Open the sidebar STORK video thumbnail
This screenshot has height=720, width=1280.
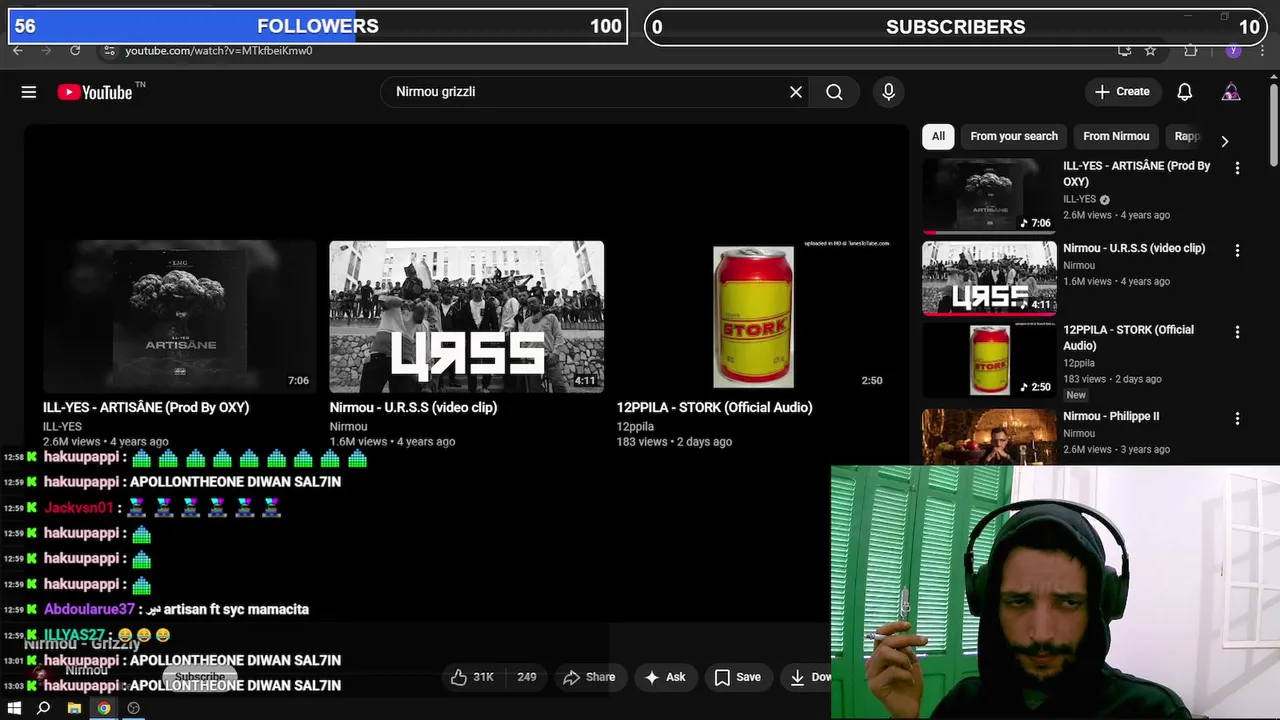pyautogui.click(x=989, y=360)
